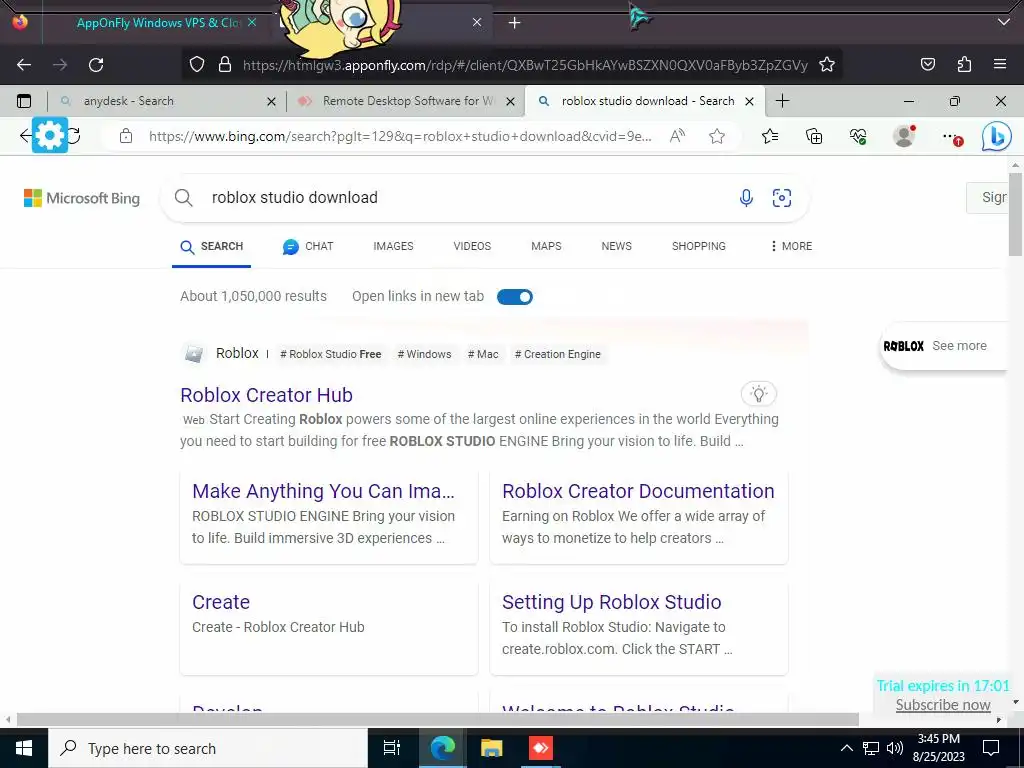1024x768 pixels.
Task: Expand the MORE search categories menu
Action: [791, 246]
